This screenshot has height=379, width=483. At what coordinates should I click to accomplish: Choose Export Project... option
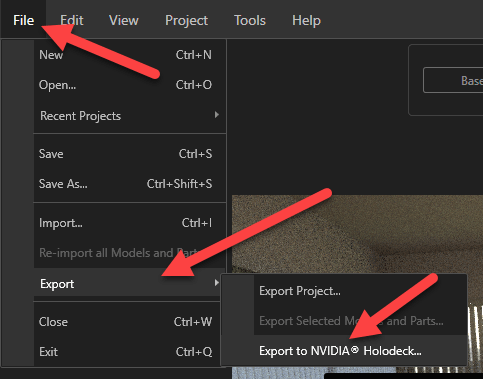tap(360, 291)
